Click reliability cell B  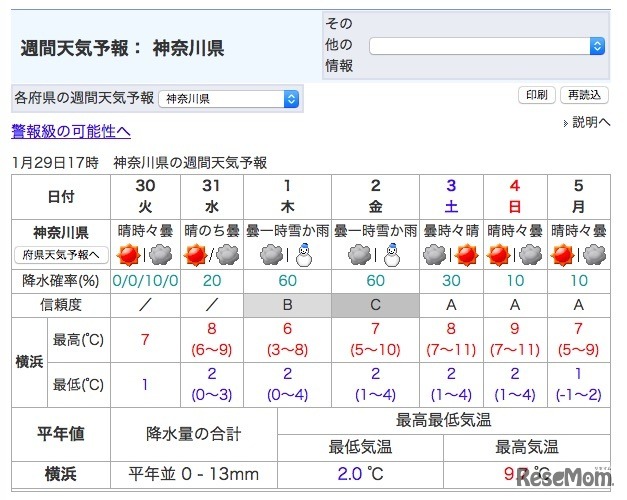(288, 305)
